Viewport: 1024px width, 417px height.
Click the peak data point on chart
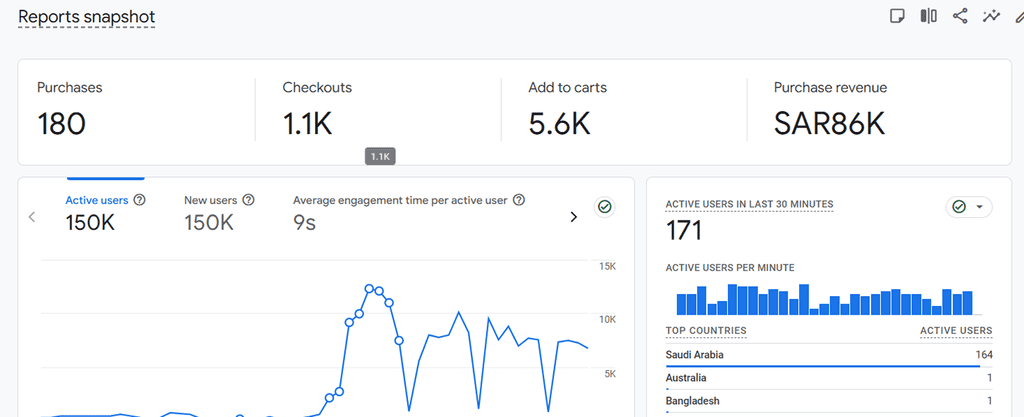369,288
